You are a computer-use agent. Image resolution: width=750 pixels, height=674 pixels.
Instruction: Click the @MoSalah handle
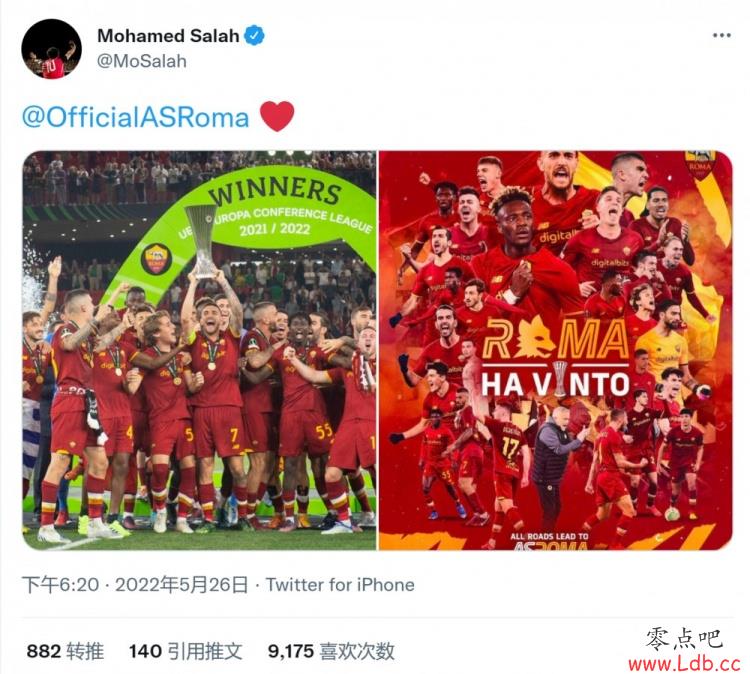point(142,61)
